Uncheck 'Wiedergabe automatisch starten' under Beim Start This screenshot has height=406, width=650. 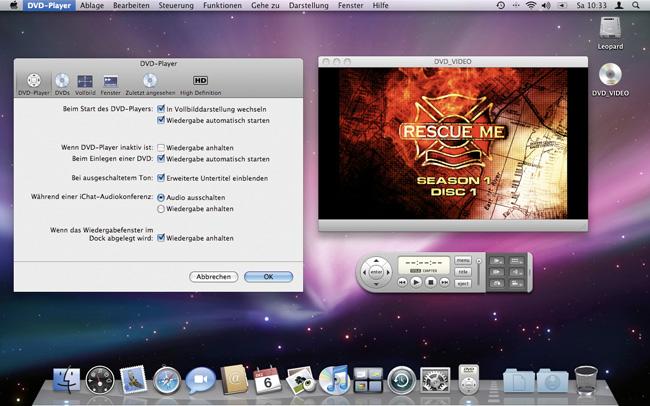coord(161,120)
